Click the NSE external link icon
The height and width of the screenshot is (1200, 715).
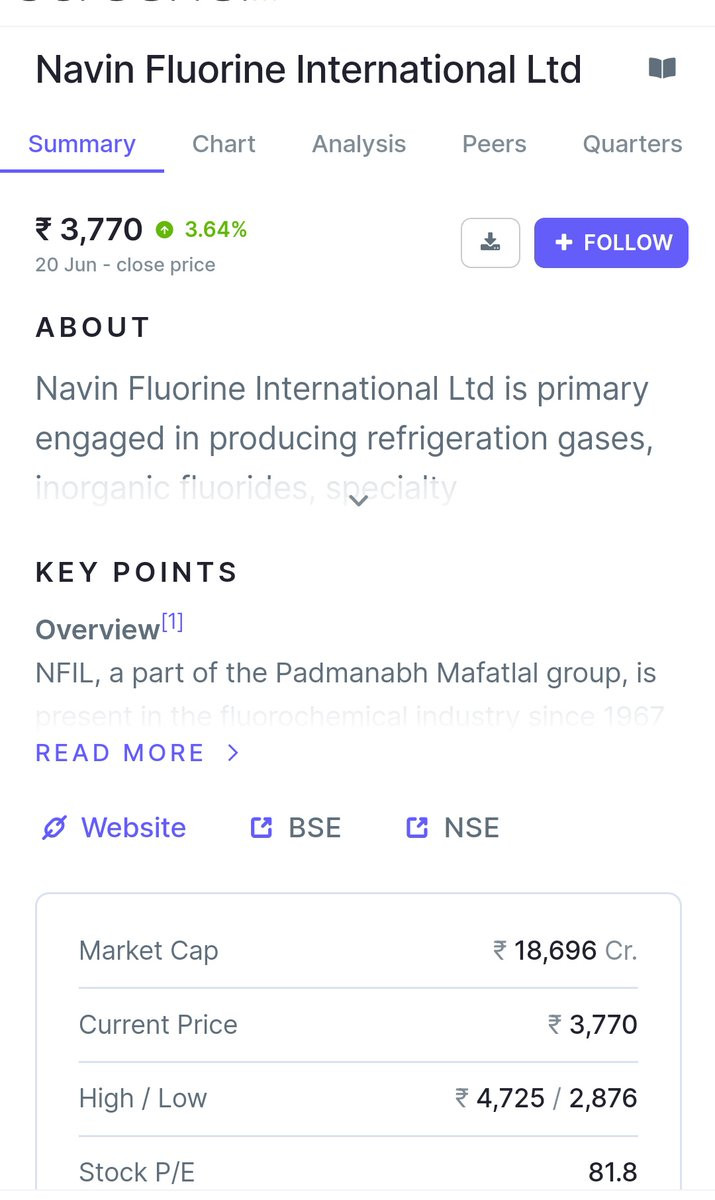click(417, 828)
